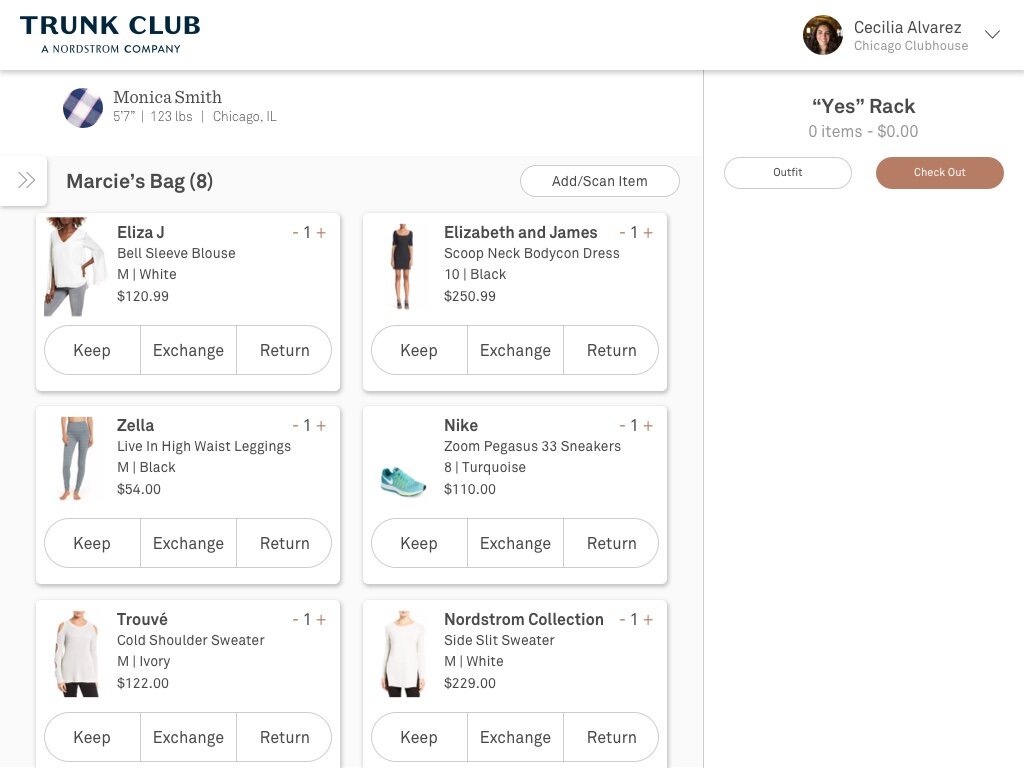The image size is (1024, 768).
Task: Decrease quantity of Trouvé sweater
Action: [295, 620]
